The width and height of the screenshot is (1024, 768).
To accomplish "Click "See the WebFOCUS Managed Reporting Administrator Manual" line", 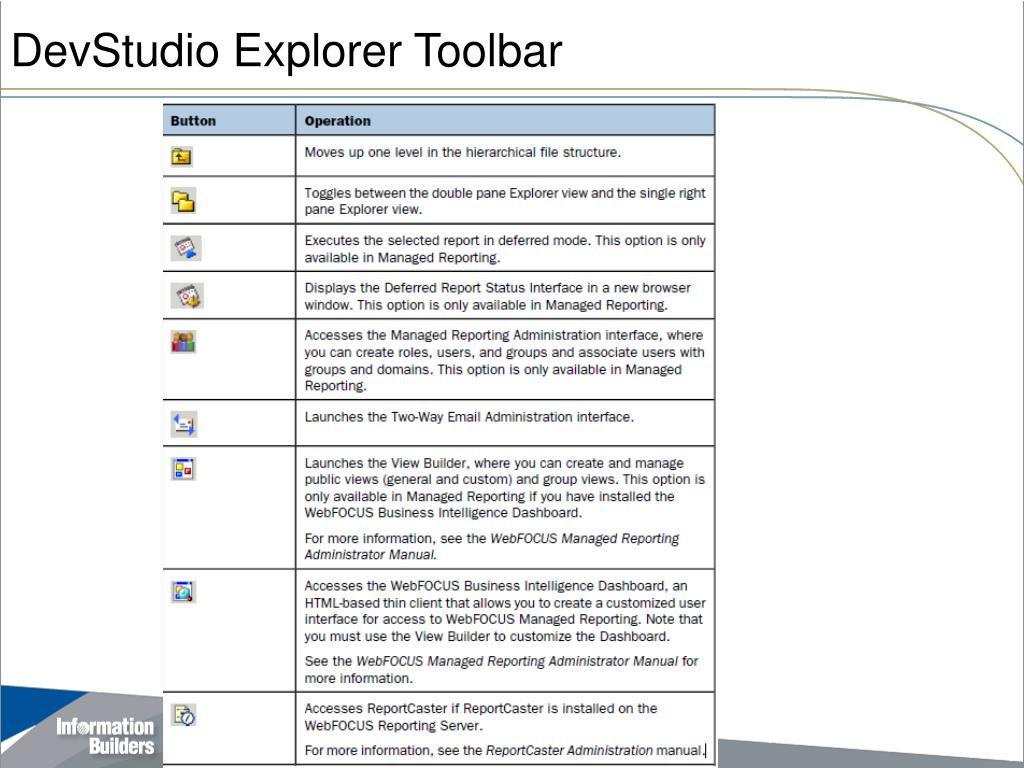I will click(502, 669).
